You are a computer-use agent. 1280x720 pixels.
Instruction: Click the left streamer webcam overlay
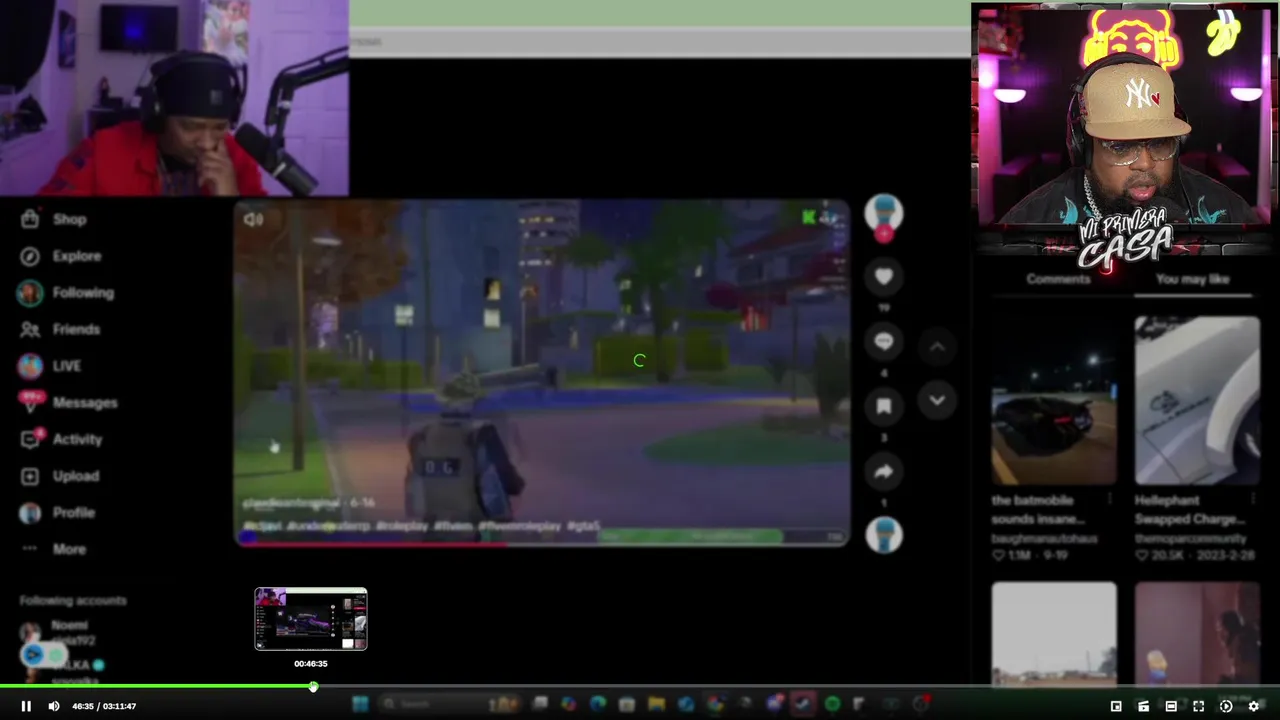pyautogui.click(x=174, y=98)
